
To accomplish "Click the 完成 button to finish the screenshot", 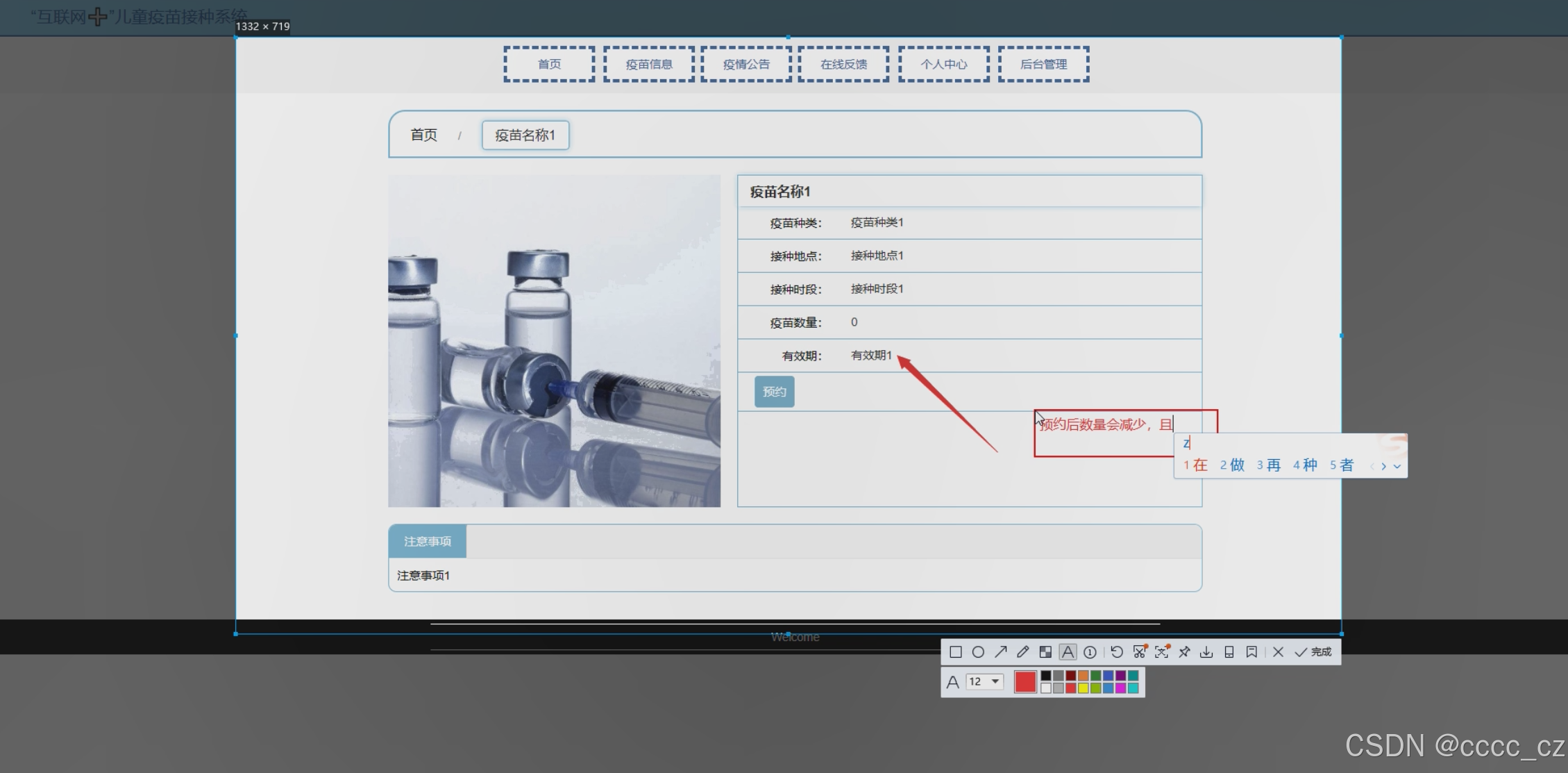I will point(1314,652).
